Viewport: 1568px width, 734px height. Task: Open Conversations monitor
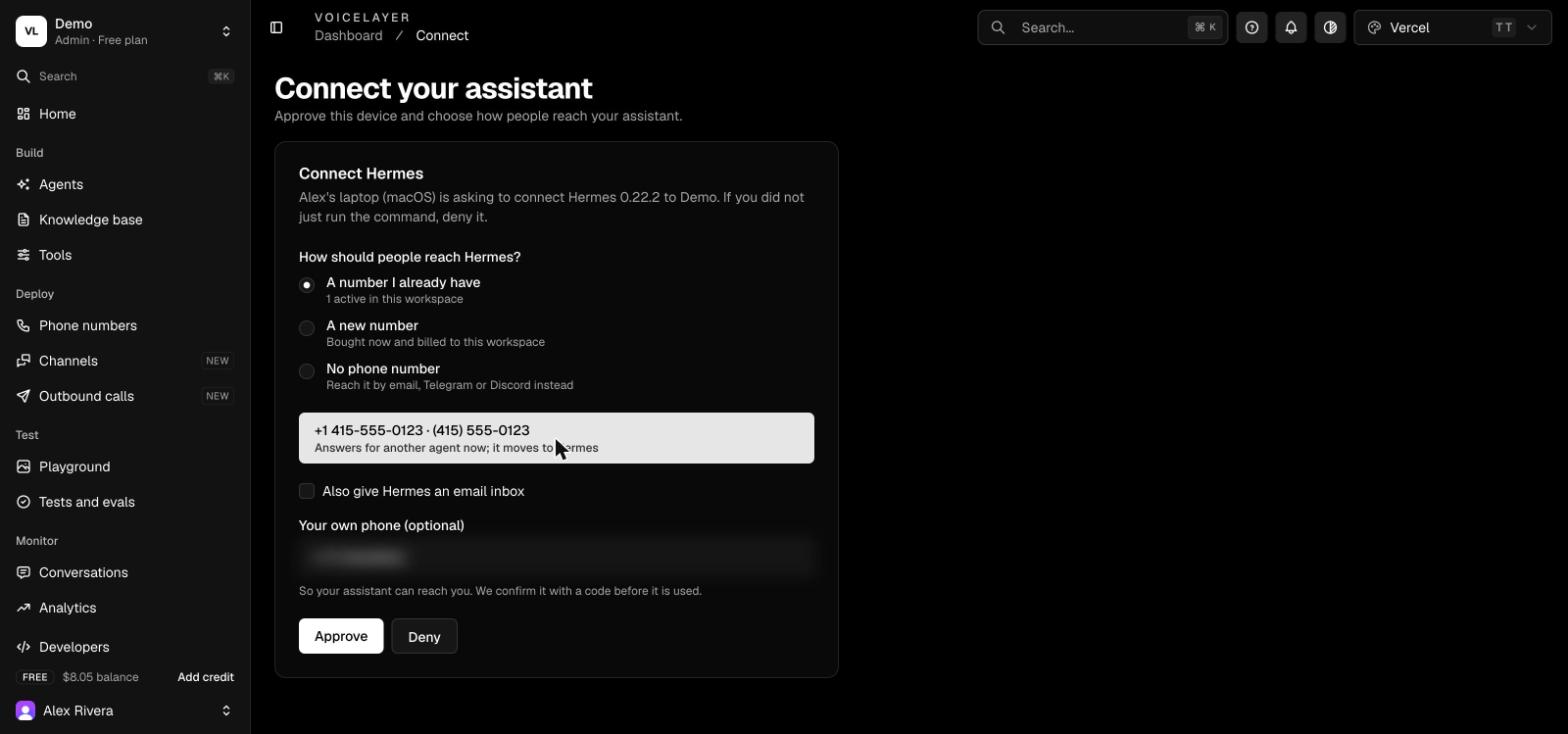tap(125, 573)
